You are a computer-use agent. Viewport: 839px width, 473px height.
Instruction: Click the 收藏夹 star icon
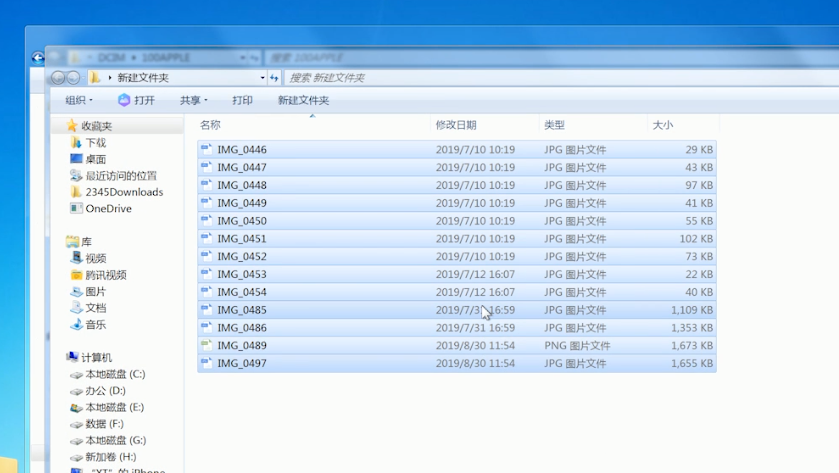click(x=72, y=125)
